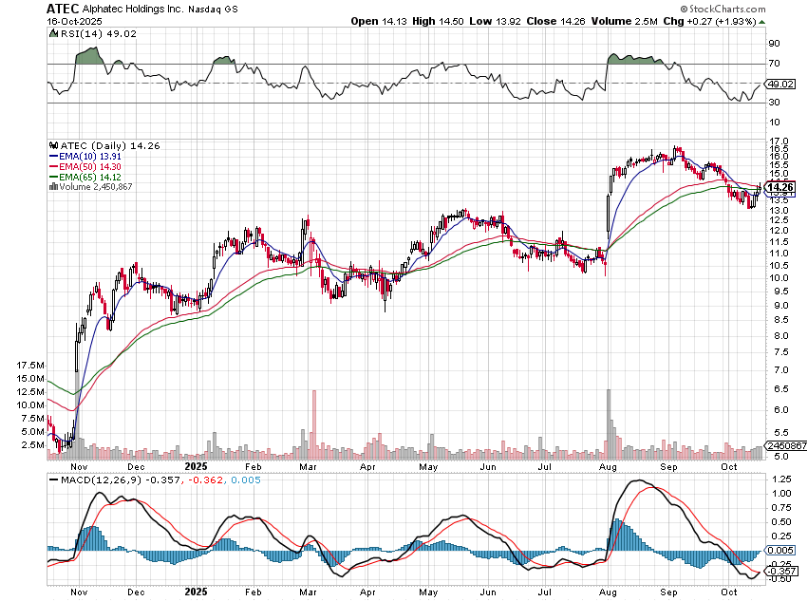Click the 2025 label on the MACD panel's date axis

coord(196,592)
